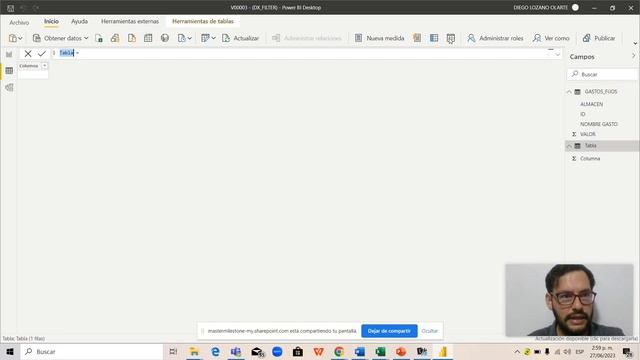Viewport: 640px width, 360px height.
Task: Click the quick measure icon
Action: click(417, 38)
